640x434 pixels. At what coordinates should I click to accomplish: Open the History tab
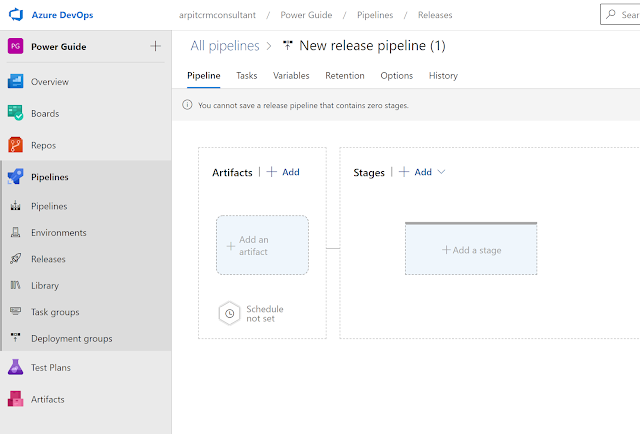pos(443,76)
